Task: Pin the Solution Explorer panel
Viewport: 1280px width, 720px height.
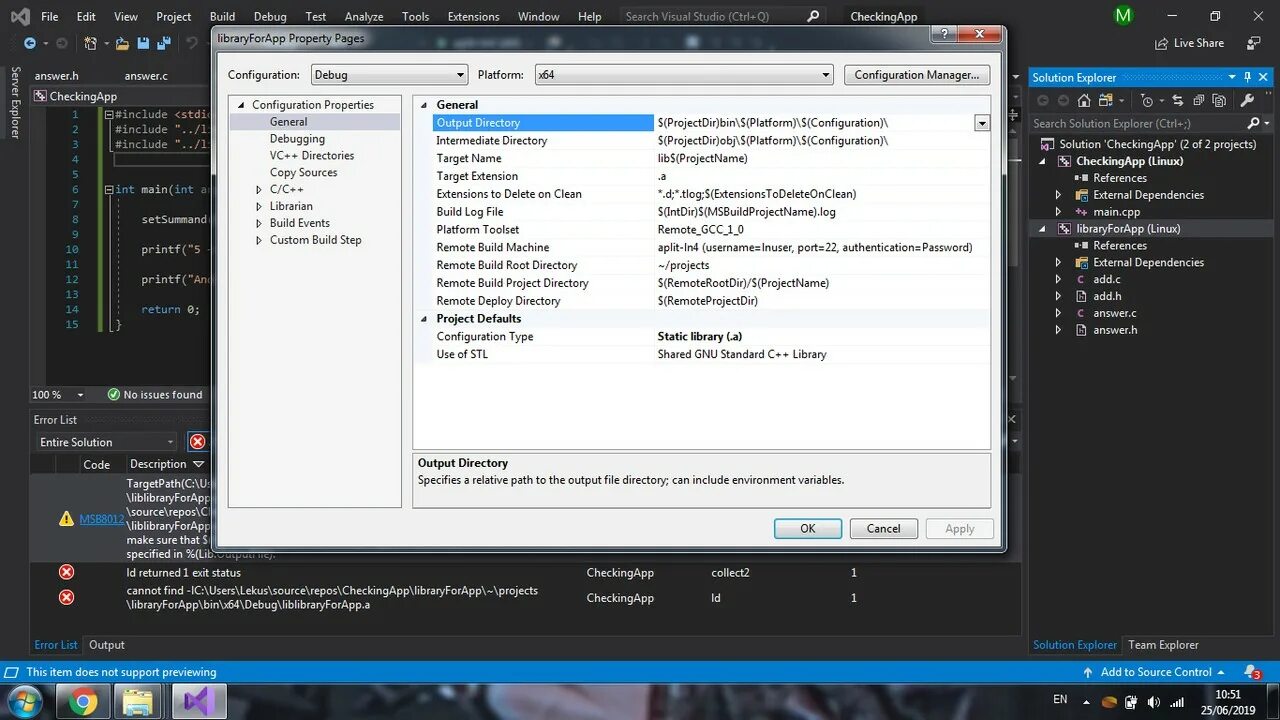Action: (x=1247, y=77)
